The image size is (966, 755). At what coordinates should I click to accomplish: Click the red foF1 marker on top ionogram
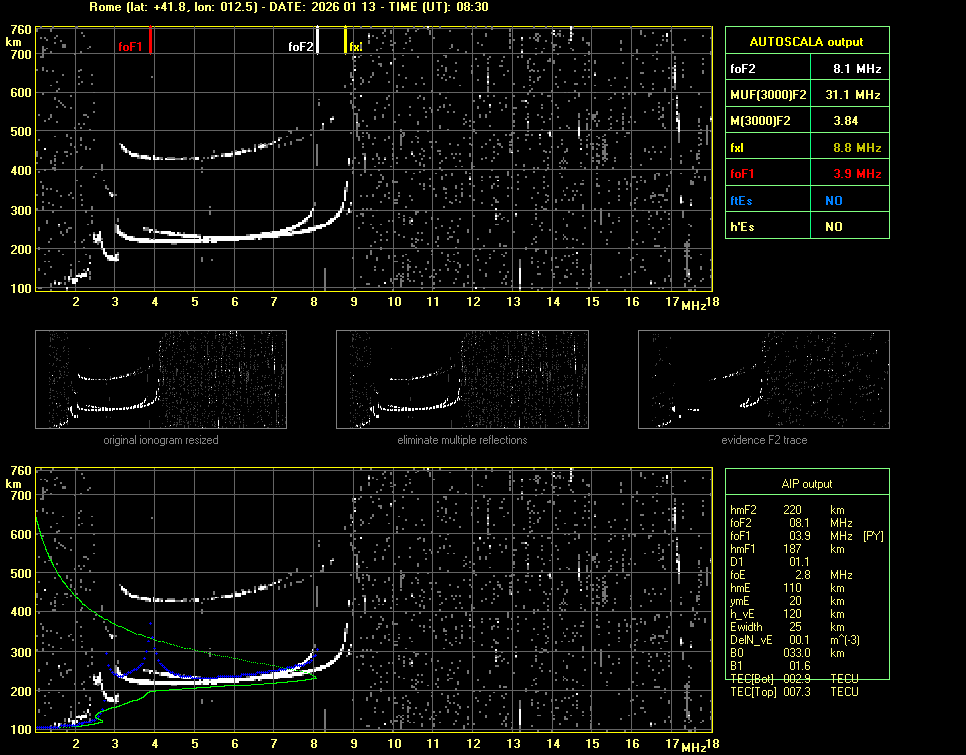click(x=150, y=40)
